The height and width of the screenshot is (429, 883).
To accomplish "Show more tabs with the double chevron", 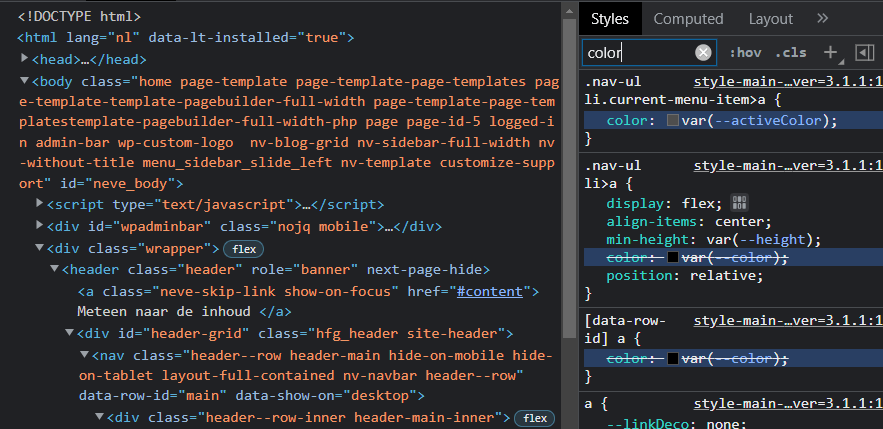I will [822, 19].
